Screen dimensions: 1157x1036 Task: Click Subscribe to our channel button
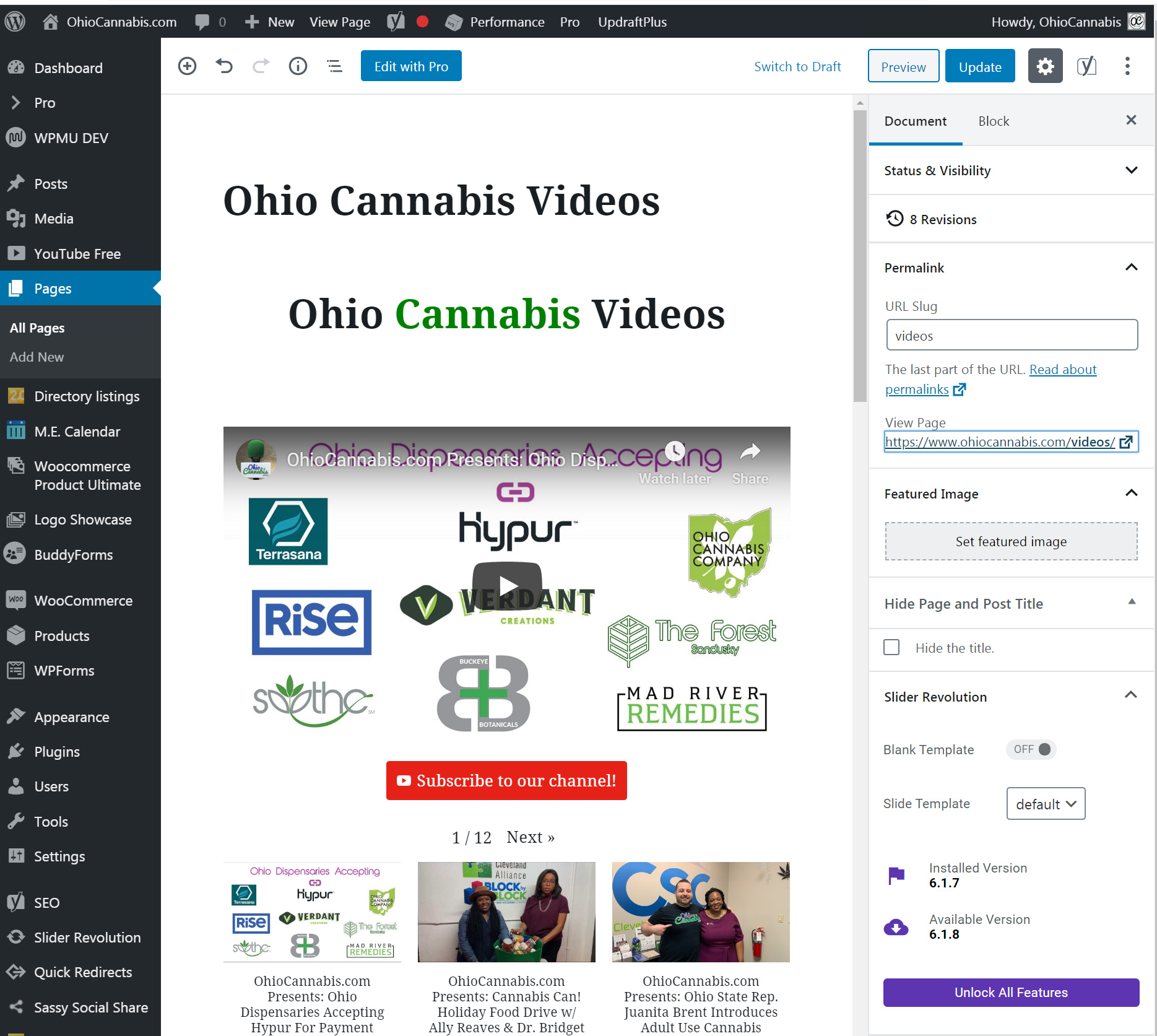click(x=506, y=780)
